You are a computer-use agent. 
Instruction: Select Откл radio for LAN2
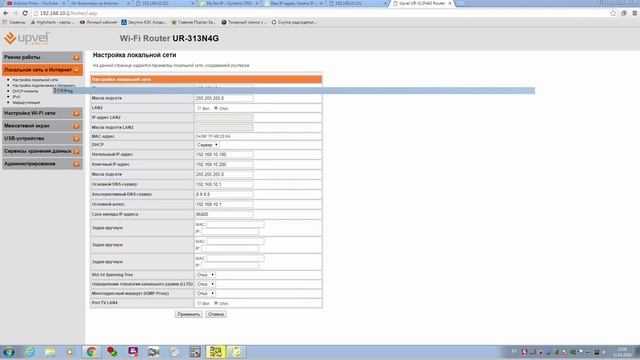pos(216,108)
